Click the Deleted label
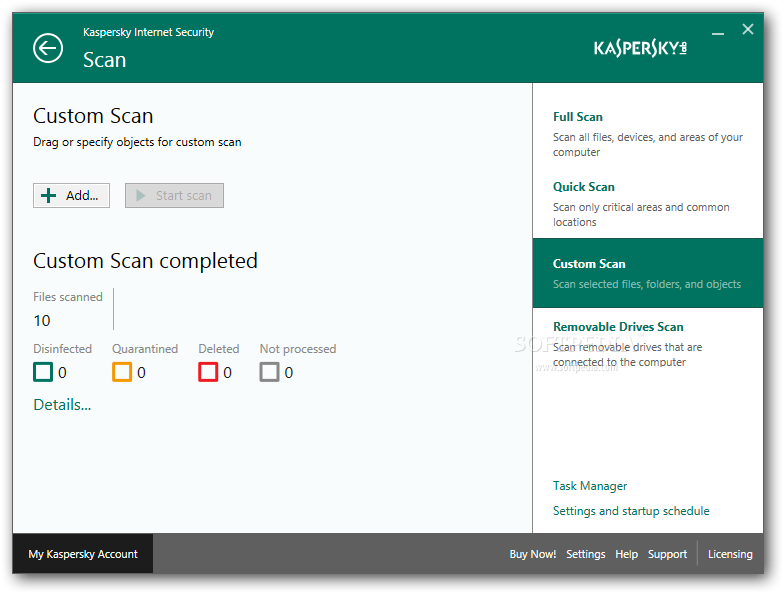Viewport: 784px width, 594px height. tap(219, 348)
